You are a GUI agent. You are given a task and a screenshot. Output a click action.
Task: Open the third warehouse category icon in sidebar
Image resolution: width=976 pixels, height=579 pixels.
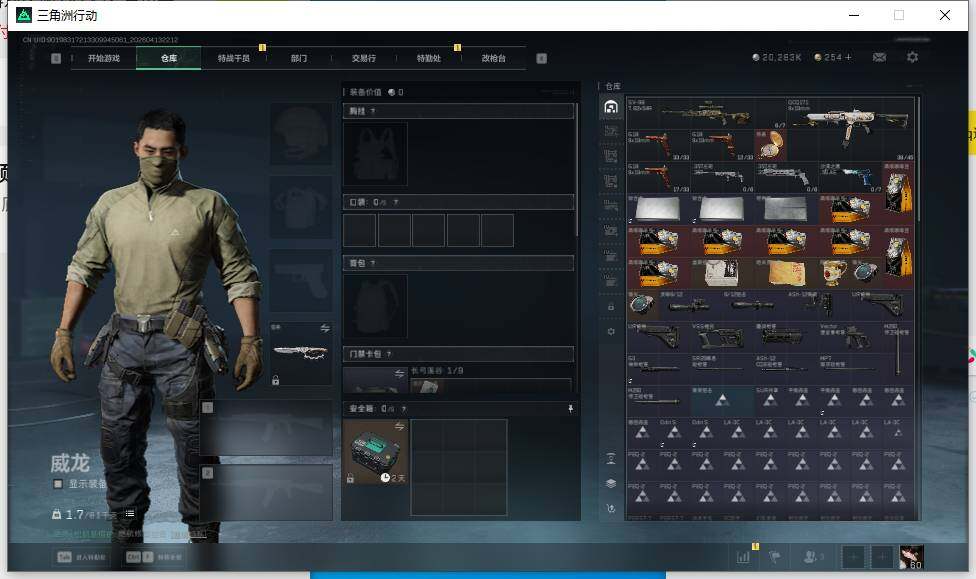point(611,156)
